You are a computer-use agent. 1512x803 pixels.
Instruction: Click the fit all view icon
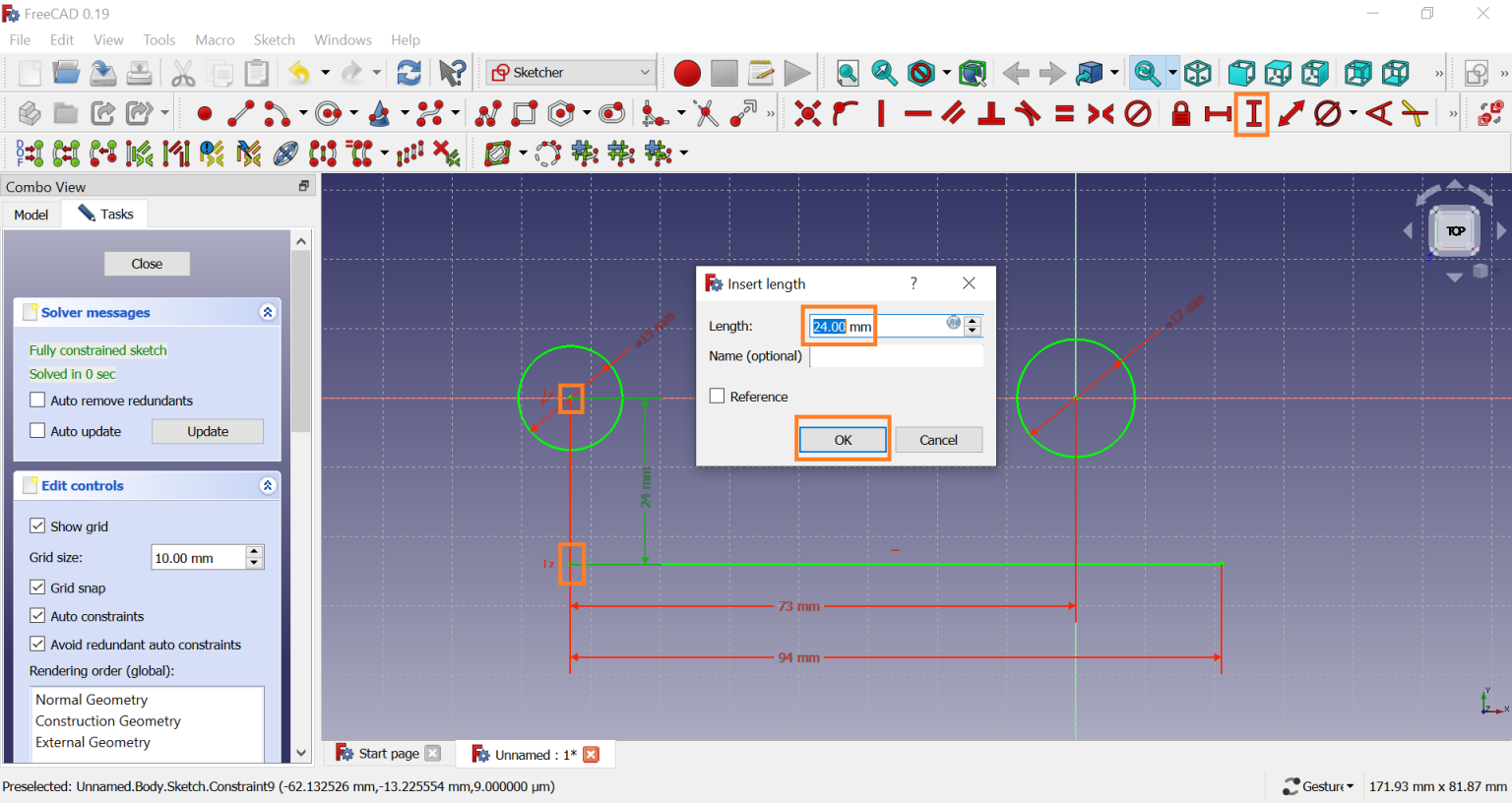pos(848,73)
